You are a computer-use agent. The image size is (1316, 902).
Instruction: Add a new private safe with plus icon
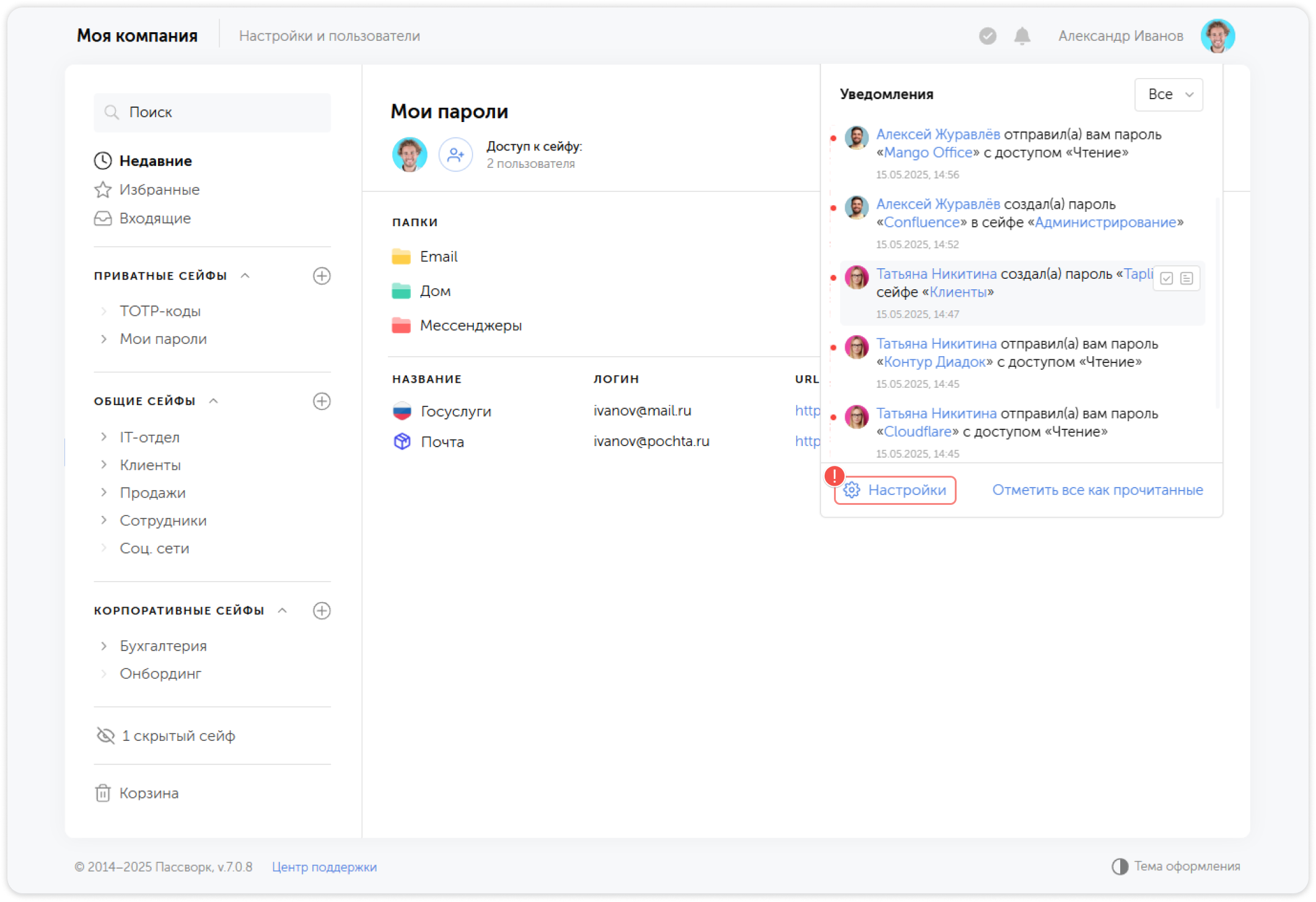(322, 276)
